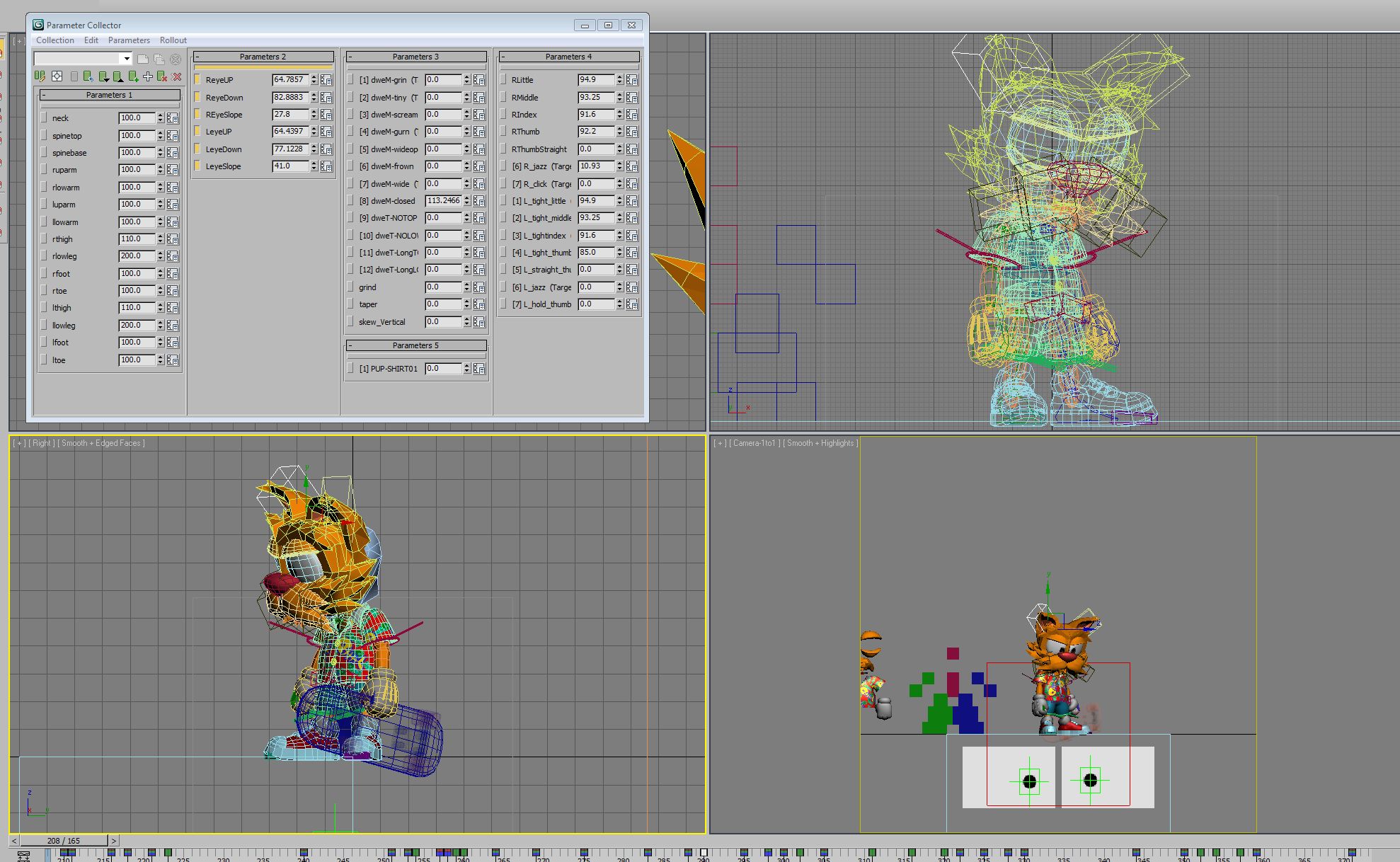Click Add to Selected Rollout icon

[133, 76]
